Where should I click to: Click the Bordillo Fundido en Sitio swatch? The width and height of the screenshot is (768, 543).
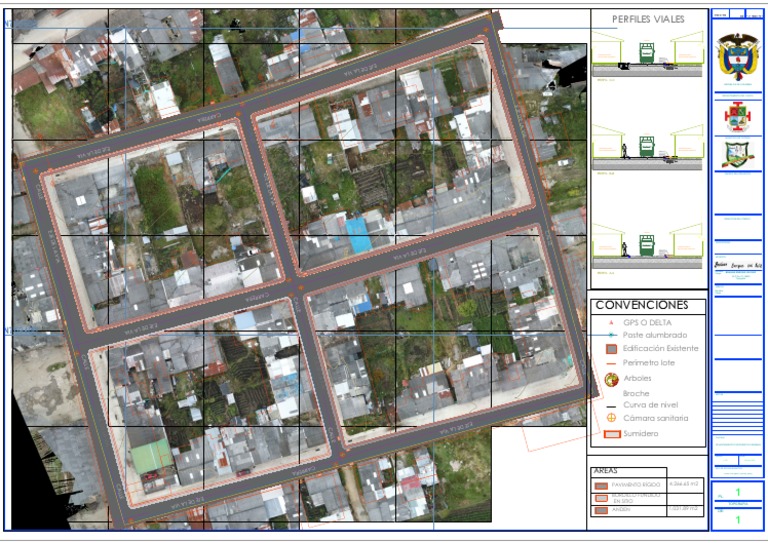pos(601,498)
